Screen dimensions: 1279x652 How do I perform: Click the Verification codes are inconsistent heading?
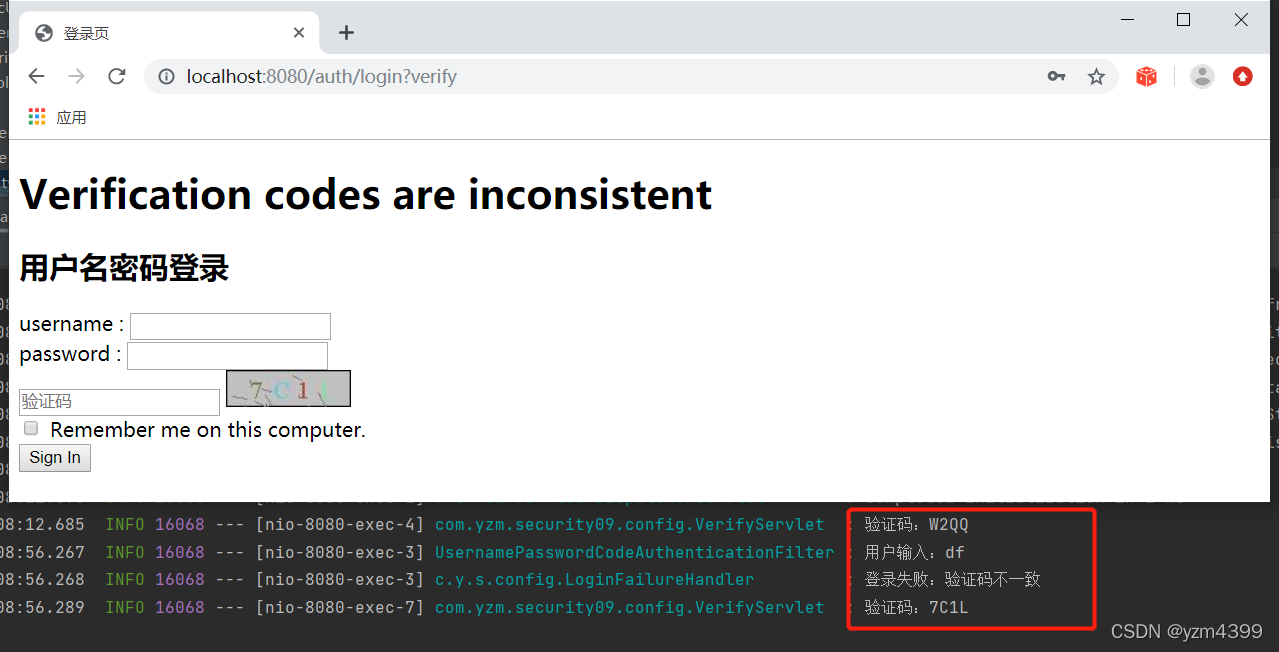pos(366,194)
